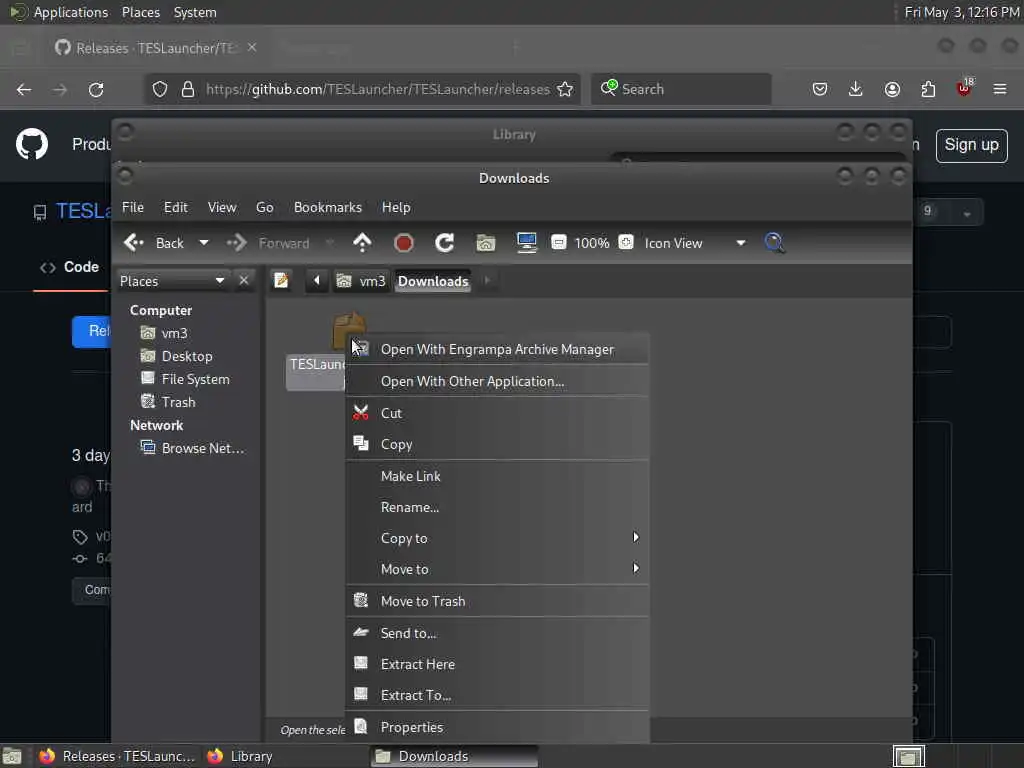Open the Firefox downloads arrow icon
This screenshot has height=768, width=1024.
(x=856, y=89)
